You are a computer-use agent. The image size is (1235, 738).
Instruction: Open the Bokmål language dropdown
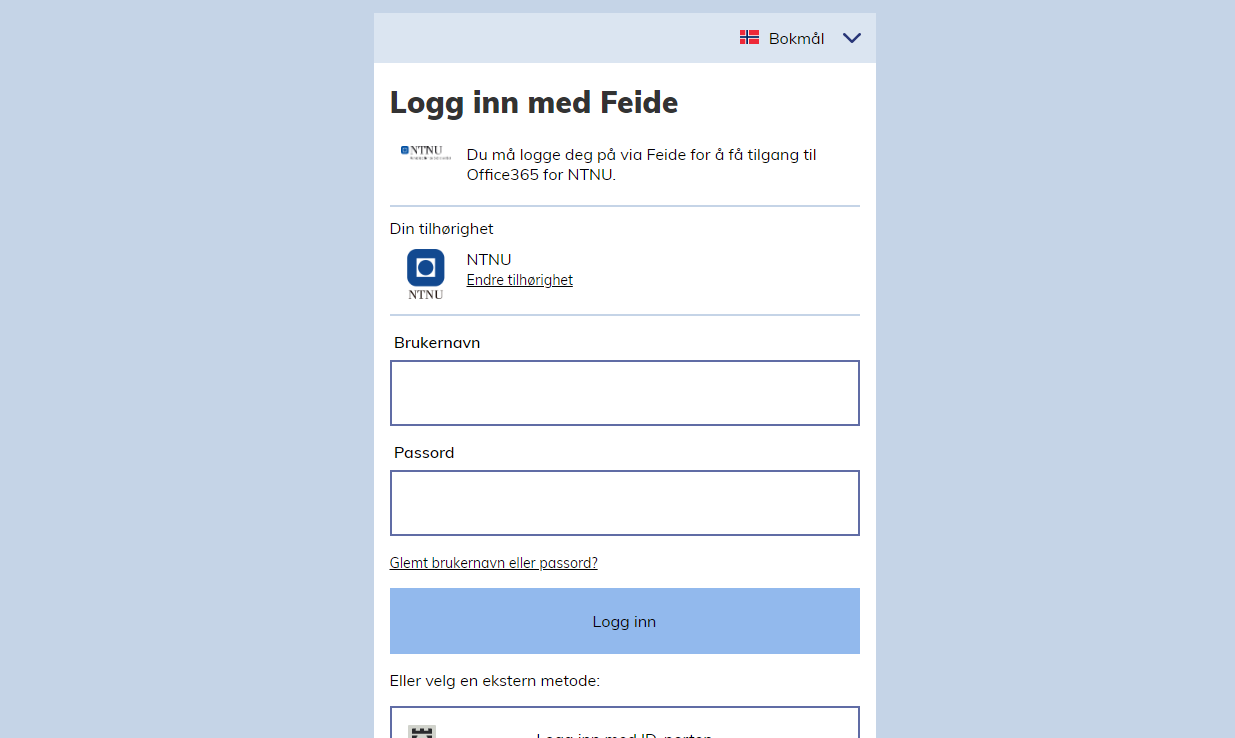tap(799, 38)
